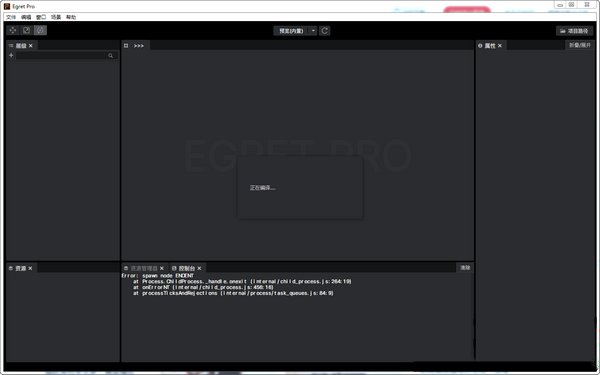Click the Egret Pro title bar icon
The width and height of the screenshot is (600, 375).
7,6
